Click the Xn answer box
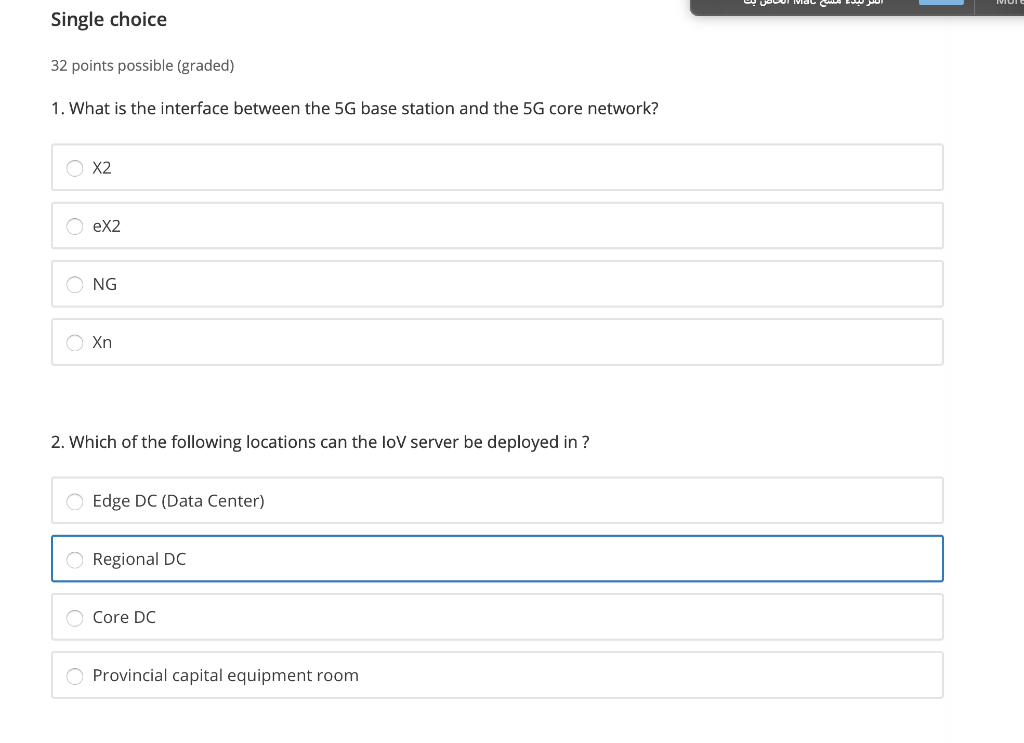Screen dimensions: 1024x743 pos(497,341)
